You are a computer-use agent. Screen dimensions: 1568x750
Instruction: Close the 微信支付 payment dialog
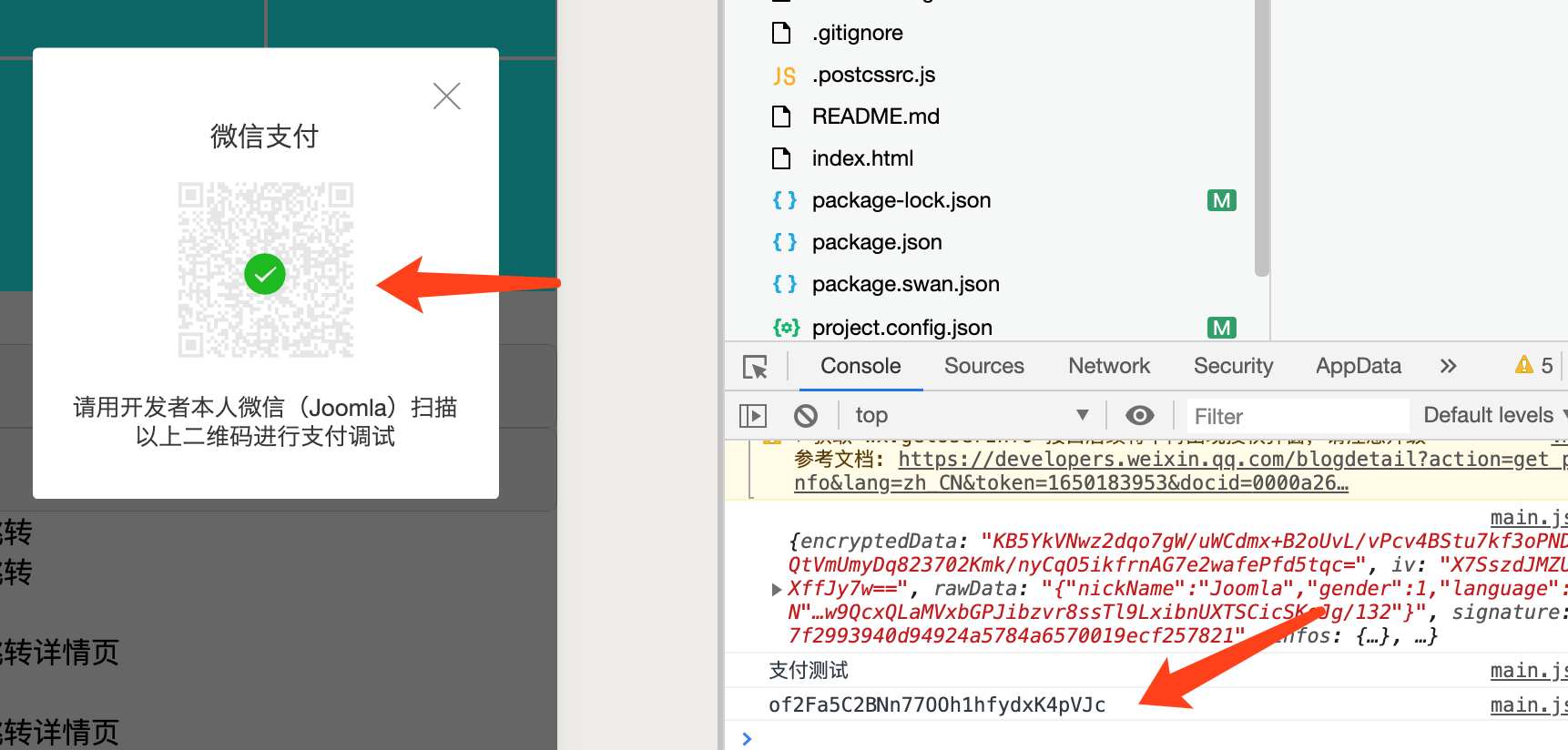[446, 96]
